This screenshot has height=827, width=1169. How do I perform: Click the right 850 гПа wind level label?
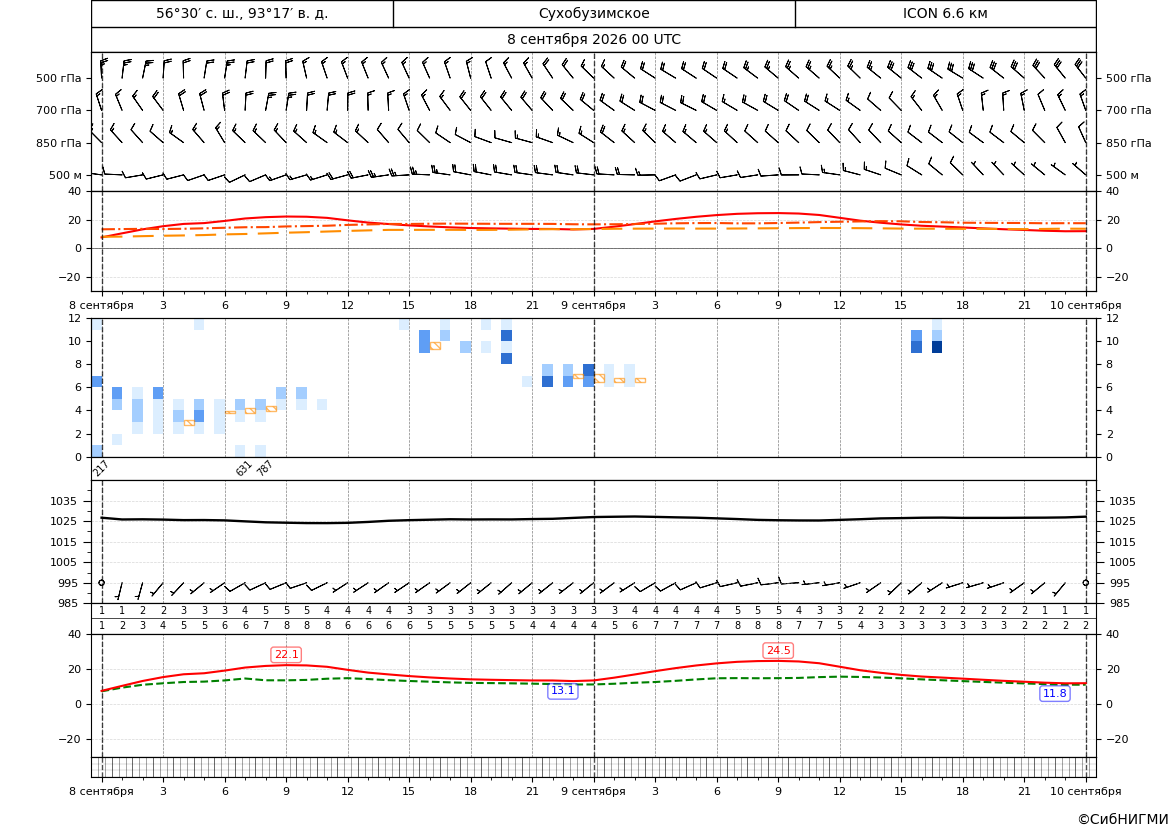[x=1128, y=143]
